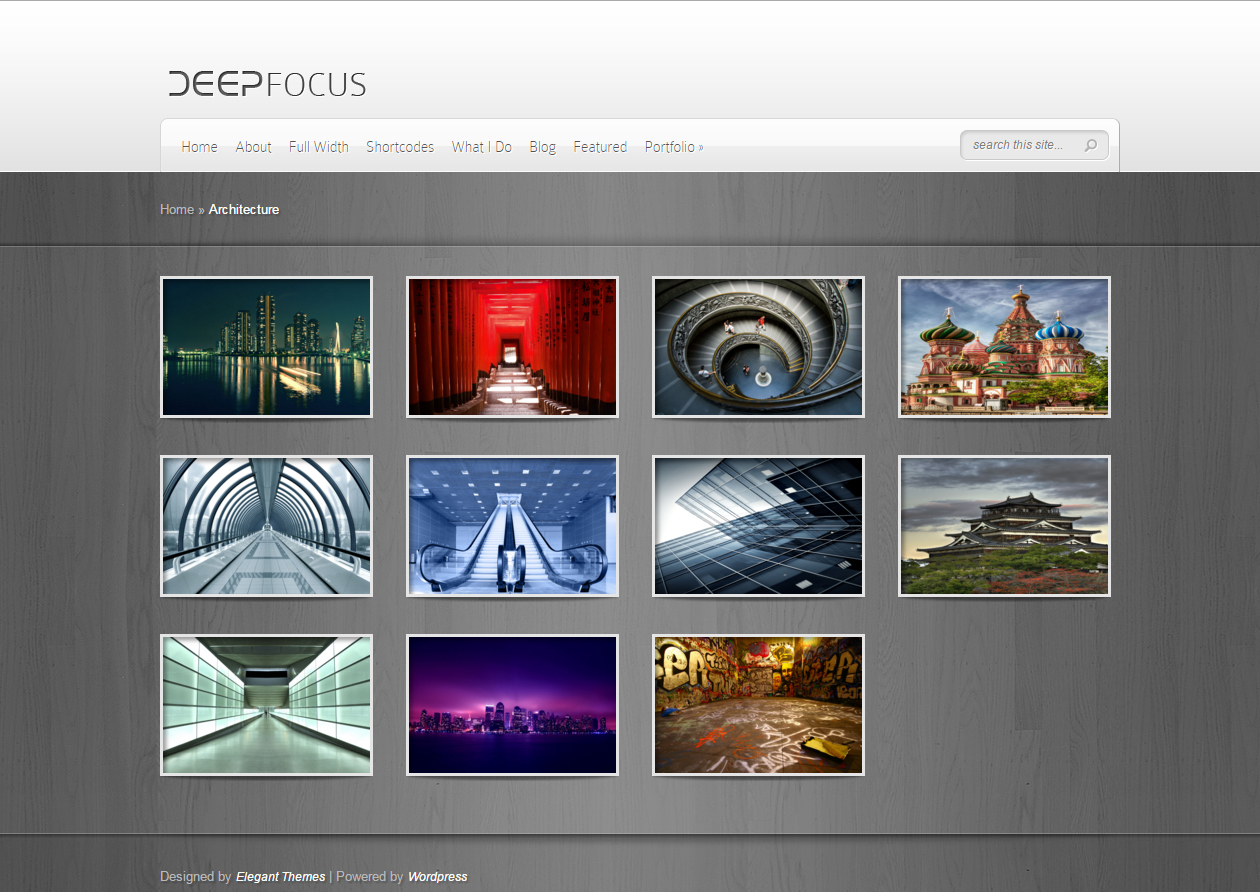This screenshot has height=892, width=1260.
Task: Switch to the Blog section
Action: (x=542, y=147)
